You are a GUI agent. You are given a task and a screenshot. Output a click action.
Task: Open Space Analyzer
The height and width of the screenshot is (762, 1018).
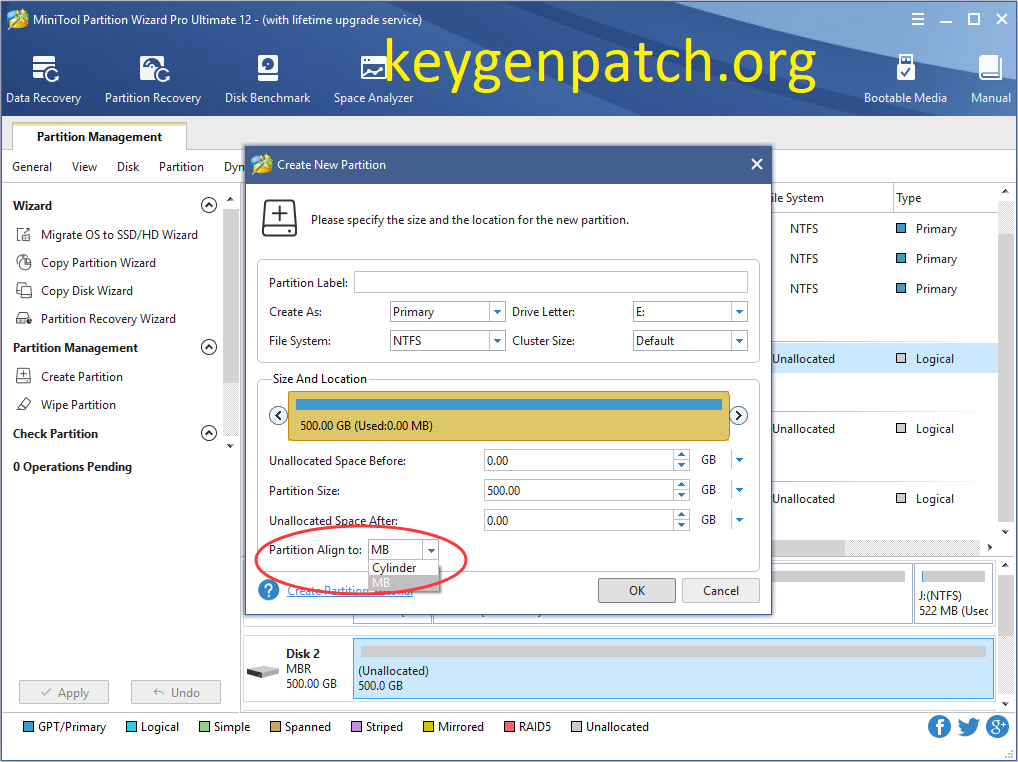coord(373,79)
